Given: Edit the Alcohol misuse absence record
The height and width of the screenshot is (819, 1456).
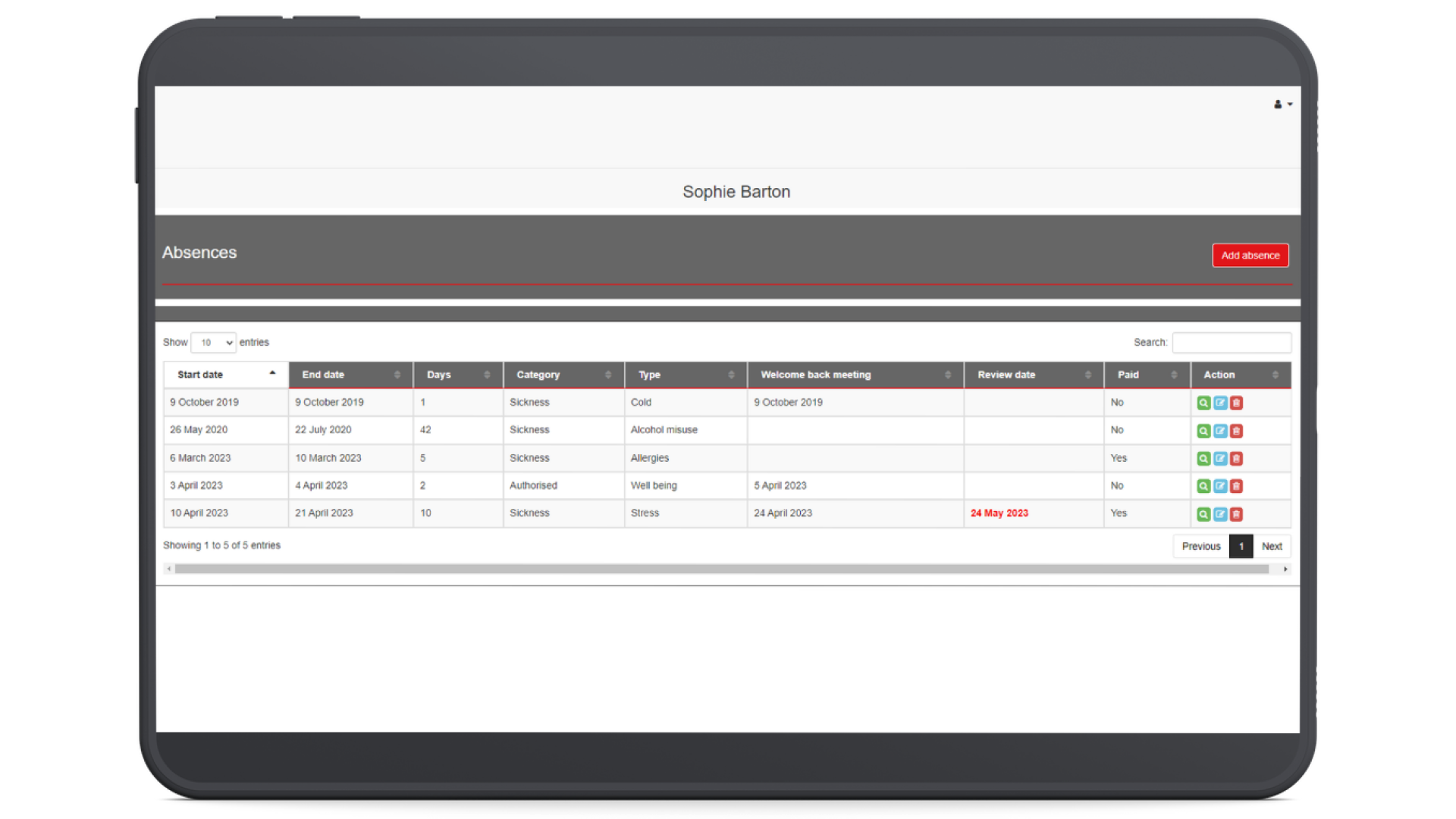Looking at the screenshot, I should tap(1220, 431).
